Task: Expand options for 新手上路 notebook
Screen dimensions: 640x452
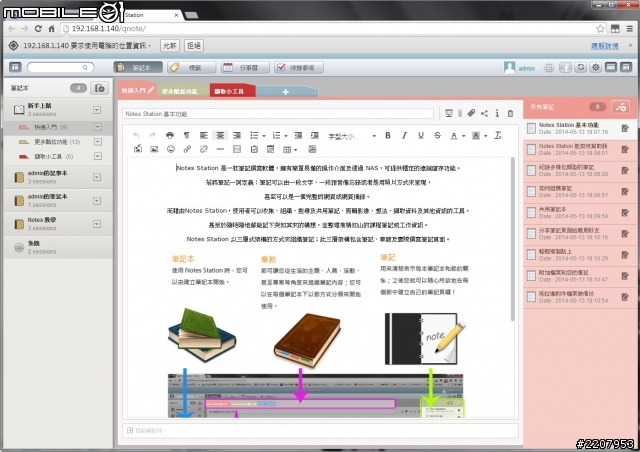Action: pyautogui.click(x=97, y=110)
